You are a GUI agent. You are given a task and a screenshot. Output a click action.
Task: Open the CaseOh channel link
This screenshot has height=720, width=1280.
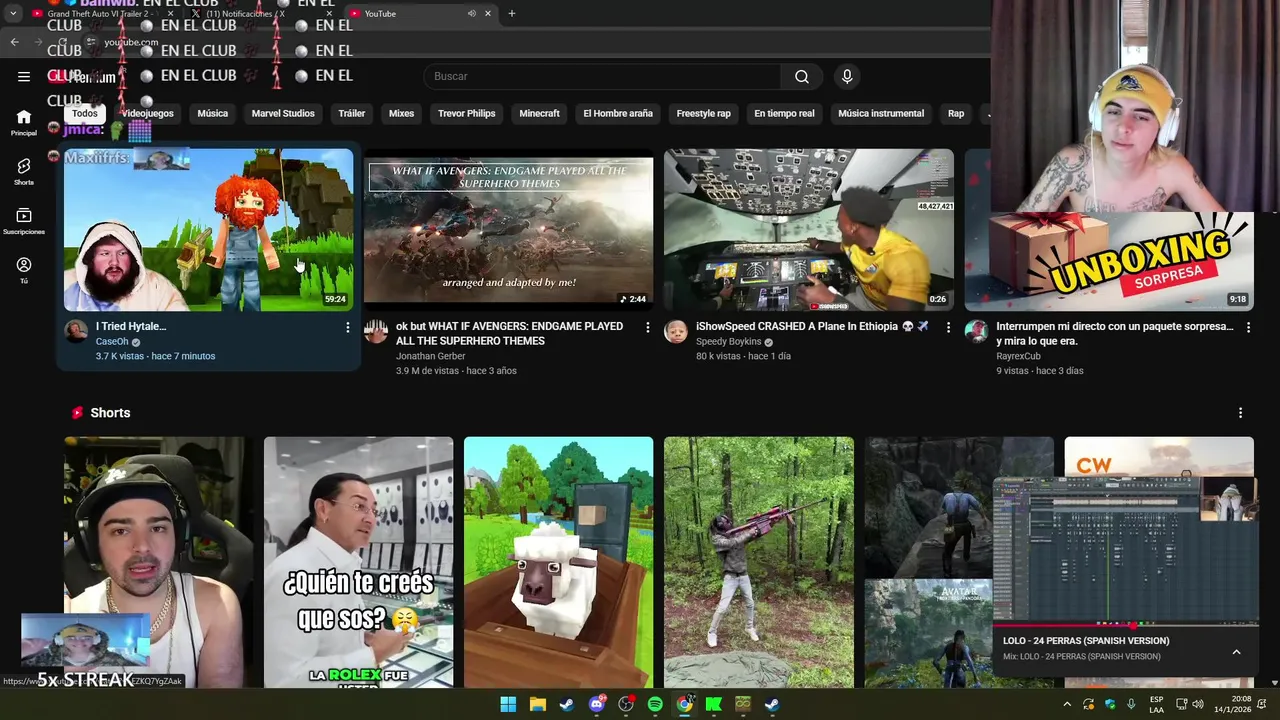pyautogui.click(x=112, y=342)
